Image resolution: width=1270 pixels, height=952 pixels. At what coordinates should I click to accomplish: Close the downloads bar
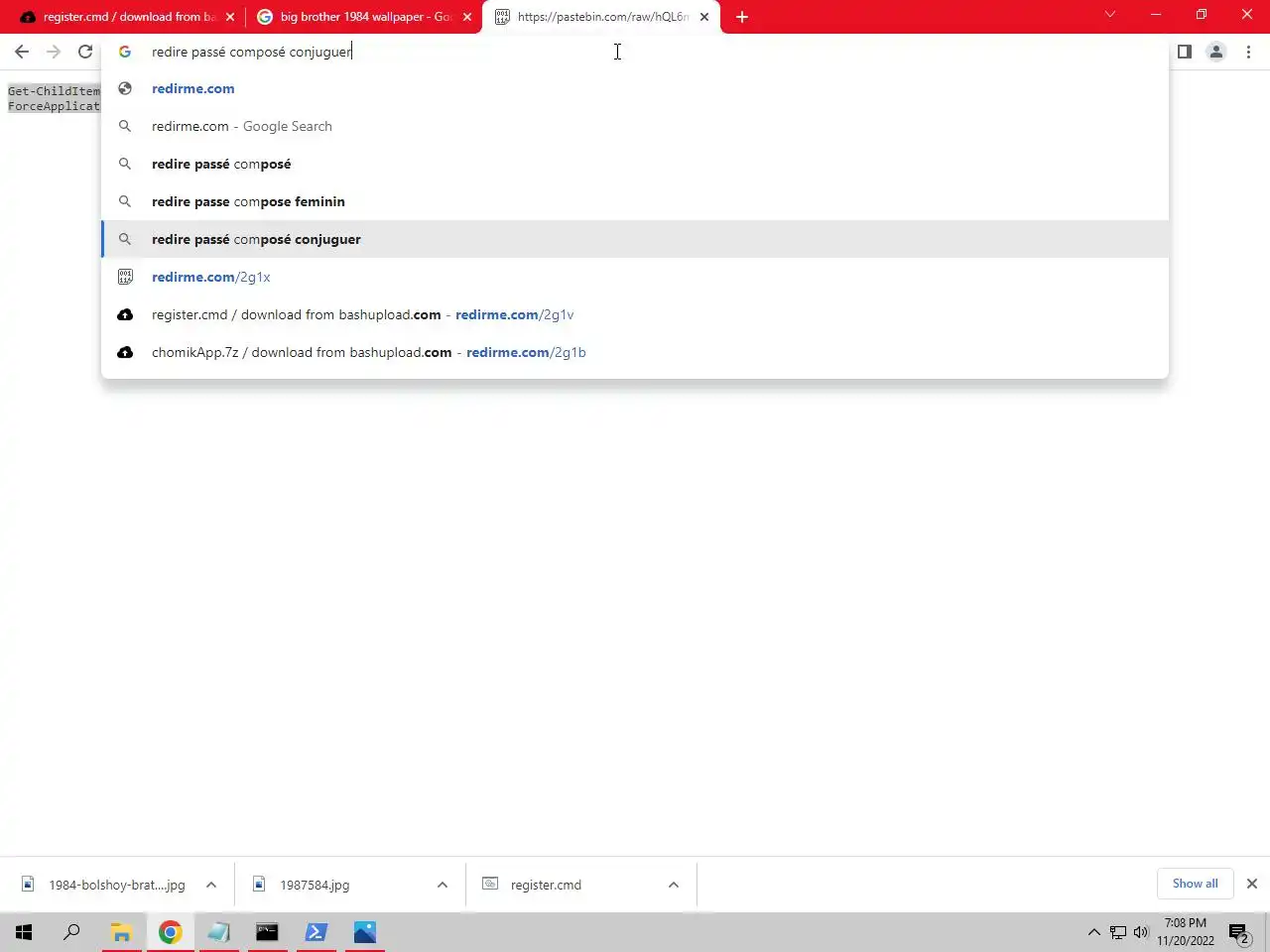(1252, 884)
